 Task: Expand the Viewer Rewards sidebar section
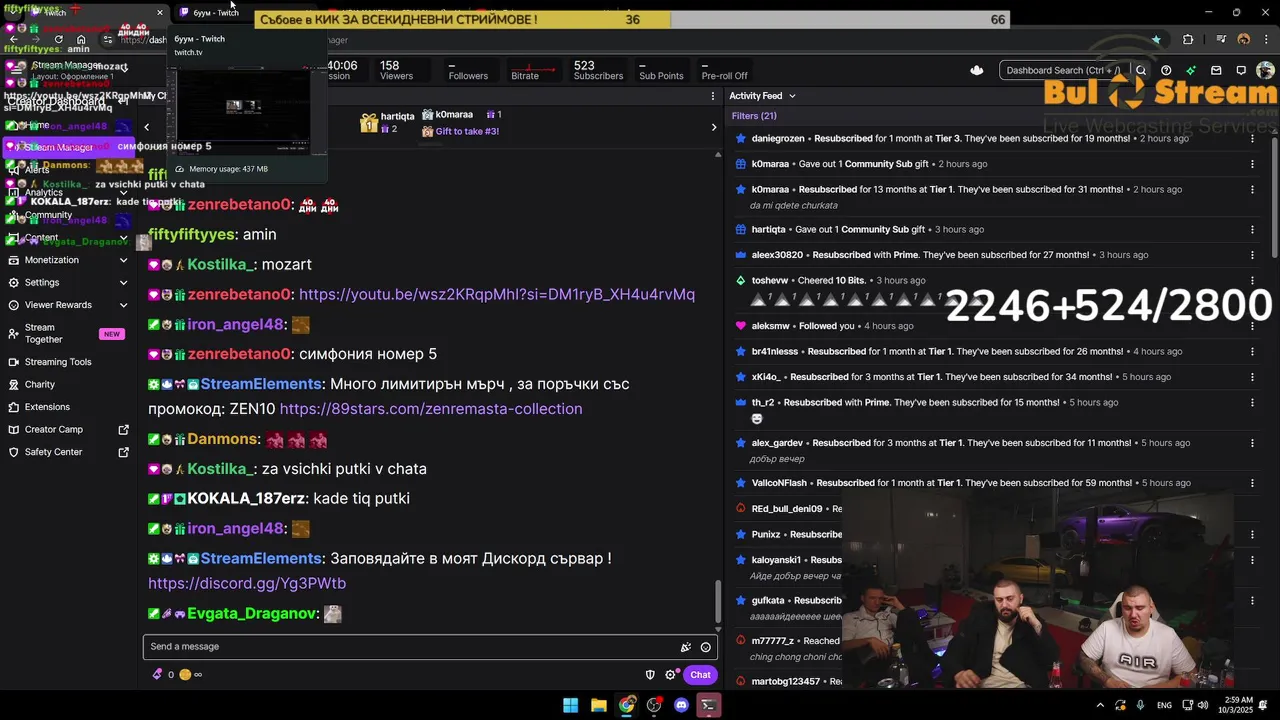(x=123, y=305)
